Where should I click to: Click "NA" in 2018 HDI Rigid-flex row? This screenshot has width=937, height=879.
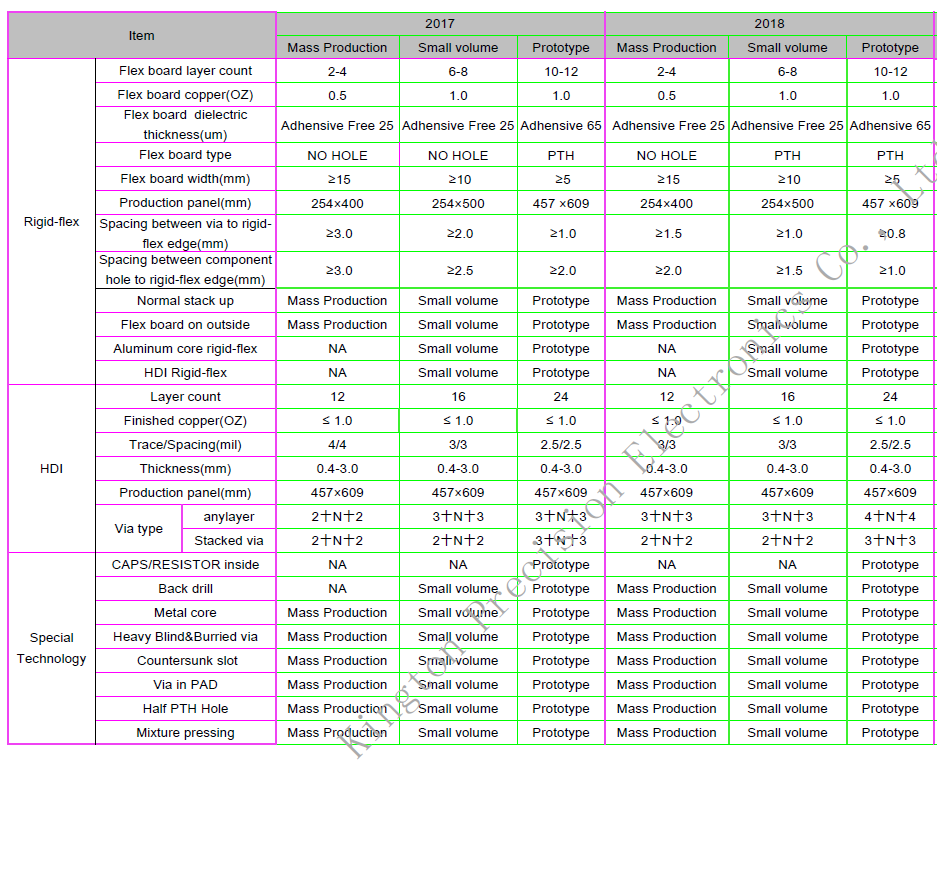(666, 372)
